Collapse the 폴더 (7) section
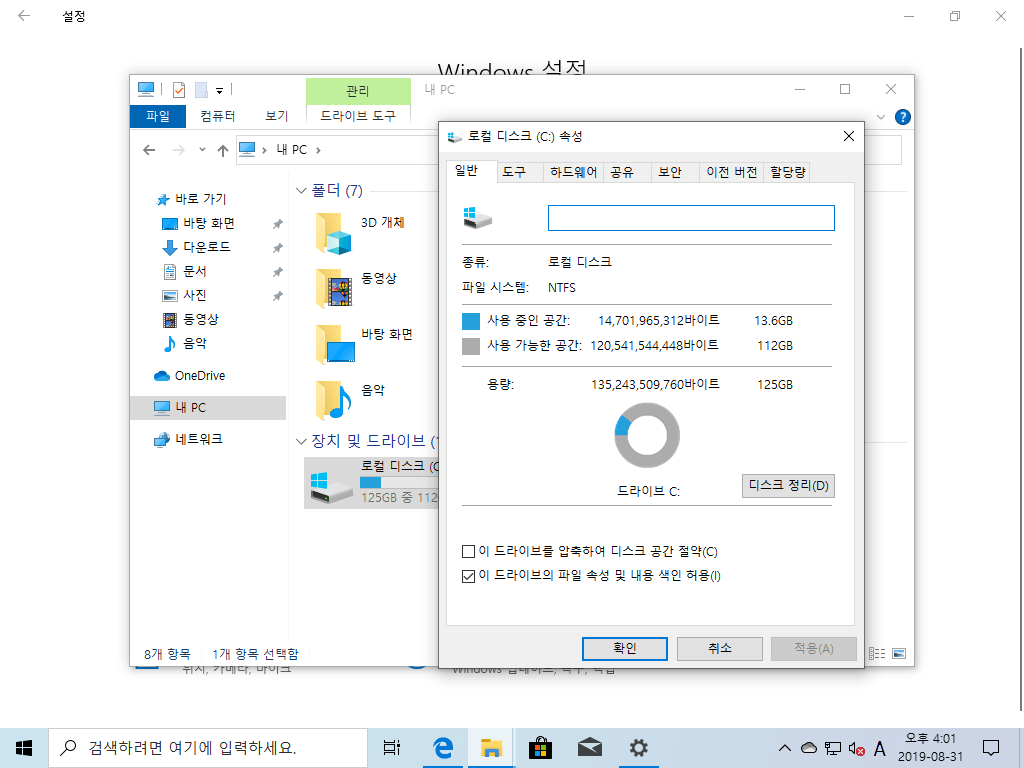 click(x=301, y=191)
